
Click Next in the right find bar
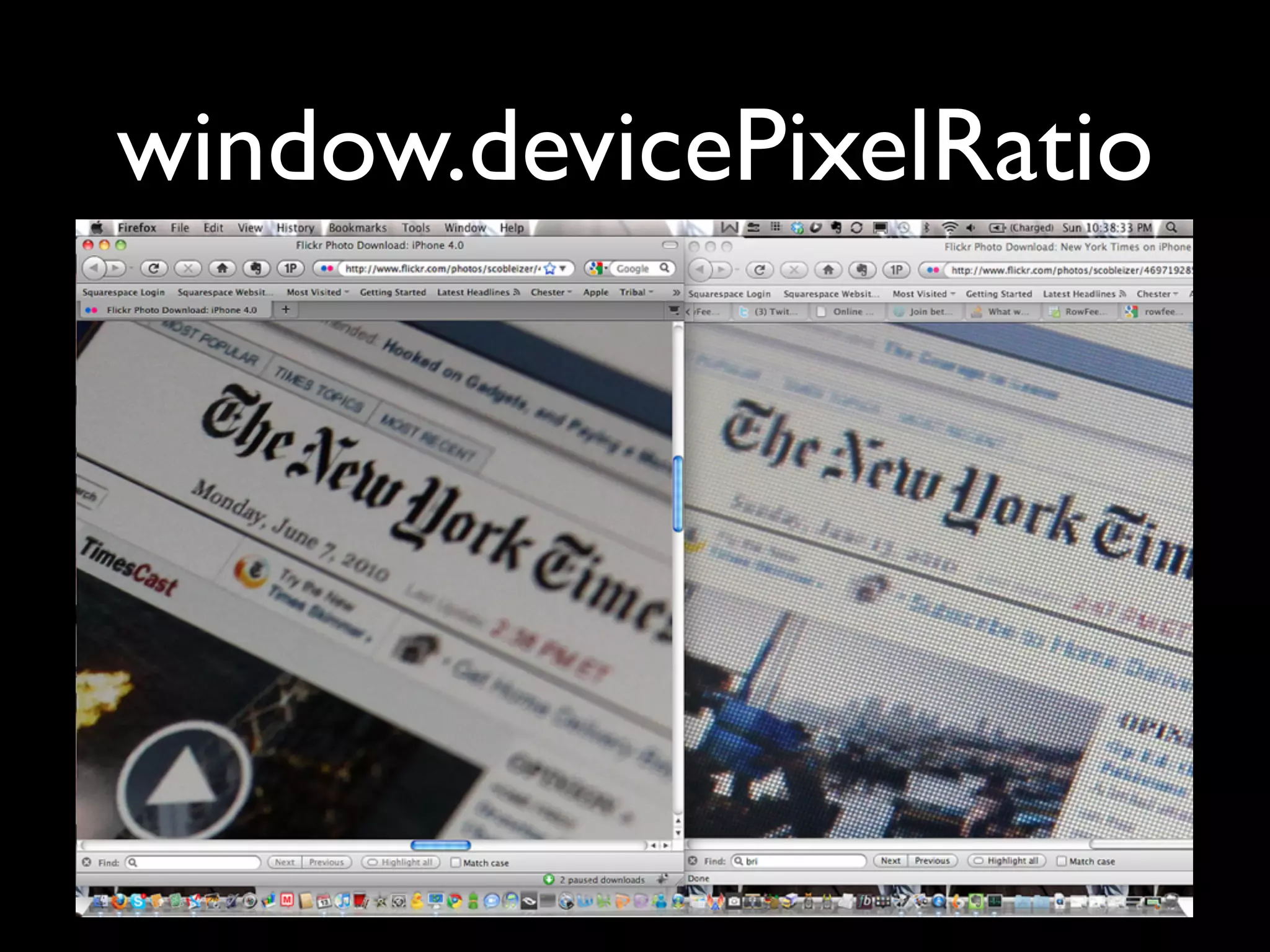coord(890,861)
